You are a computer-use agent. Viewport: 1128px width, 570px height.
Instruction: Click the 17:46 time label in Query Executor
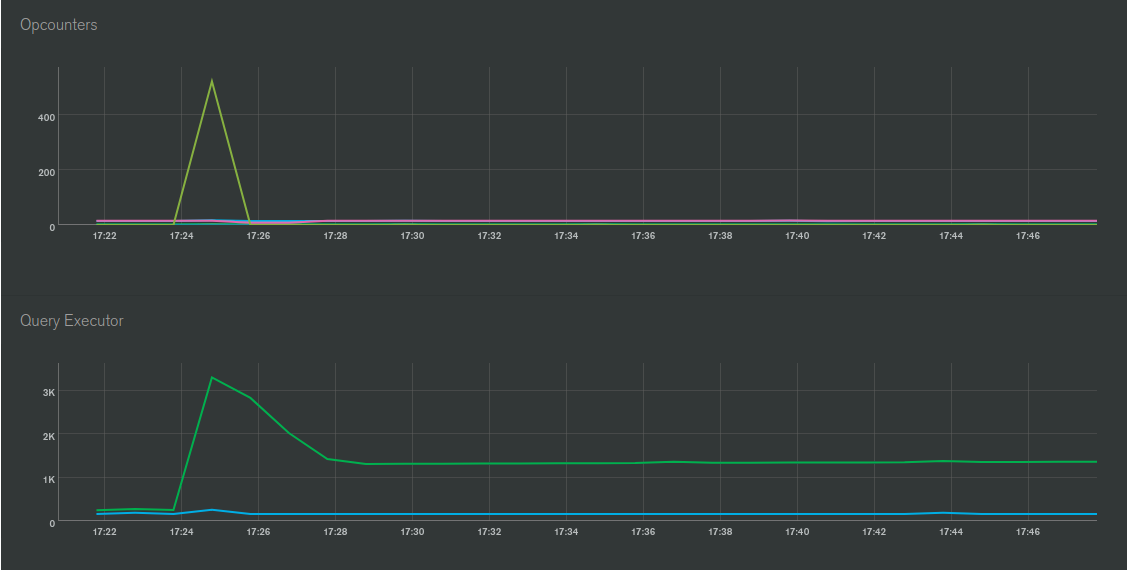coord(1028,532)
